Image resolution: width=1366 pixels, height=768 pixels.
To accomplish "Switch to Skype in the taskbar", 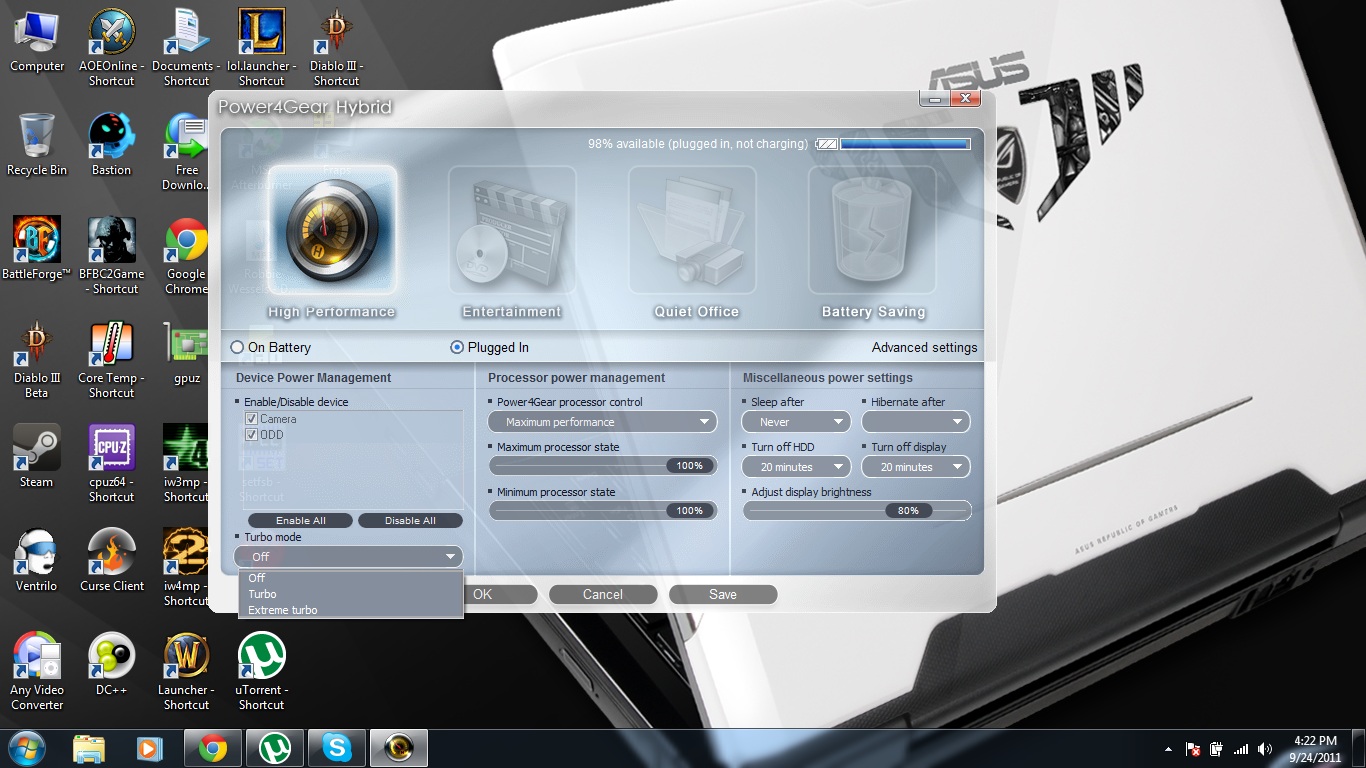I will tap(337, 748).
